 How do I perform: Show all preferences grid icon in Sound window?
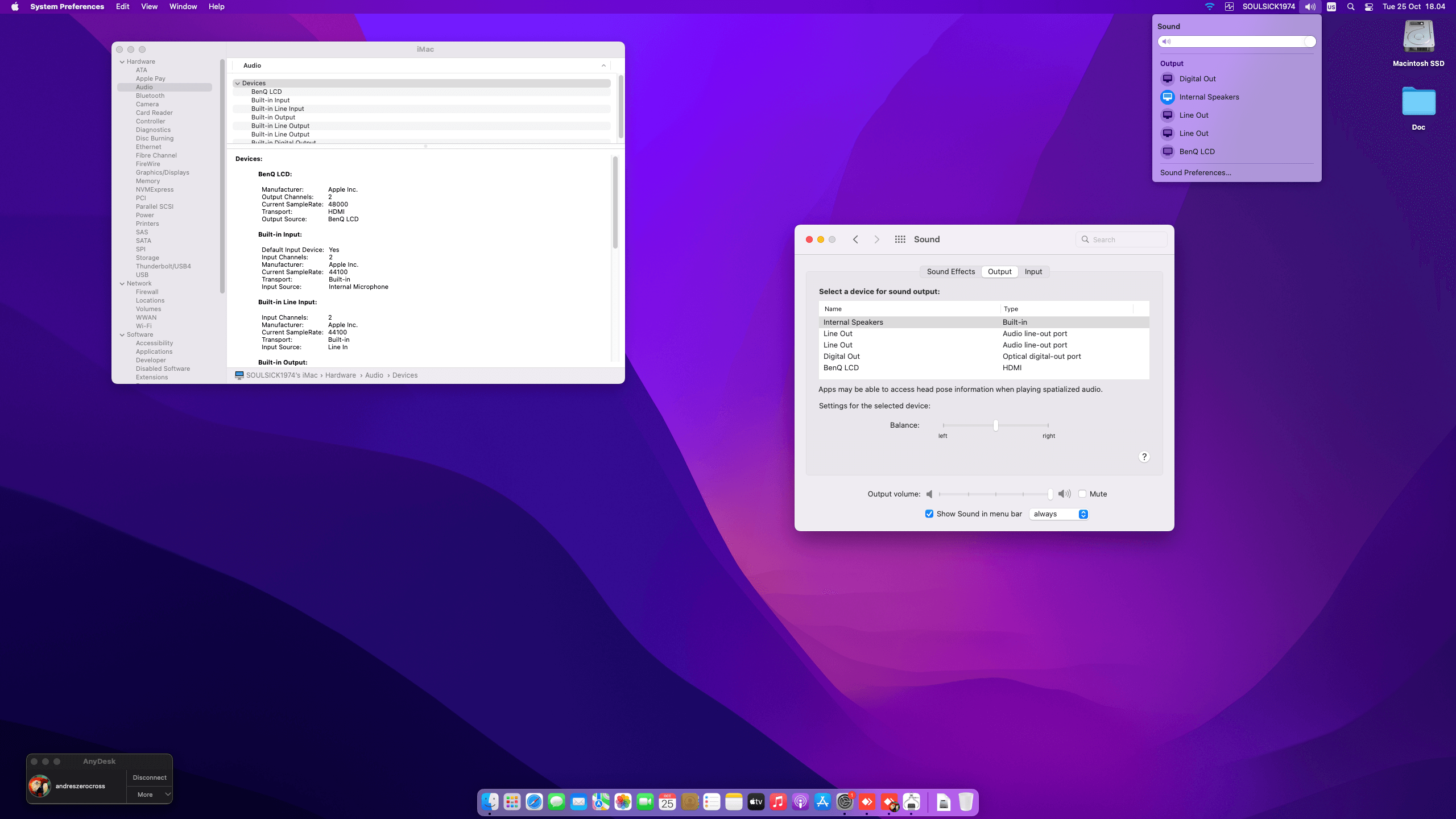900,239
